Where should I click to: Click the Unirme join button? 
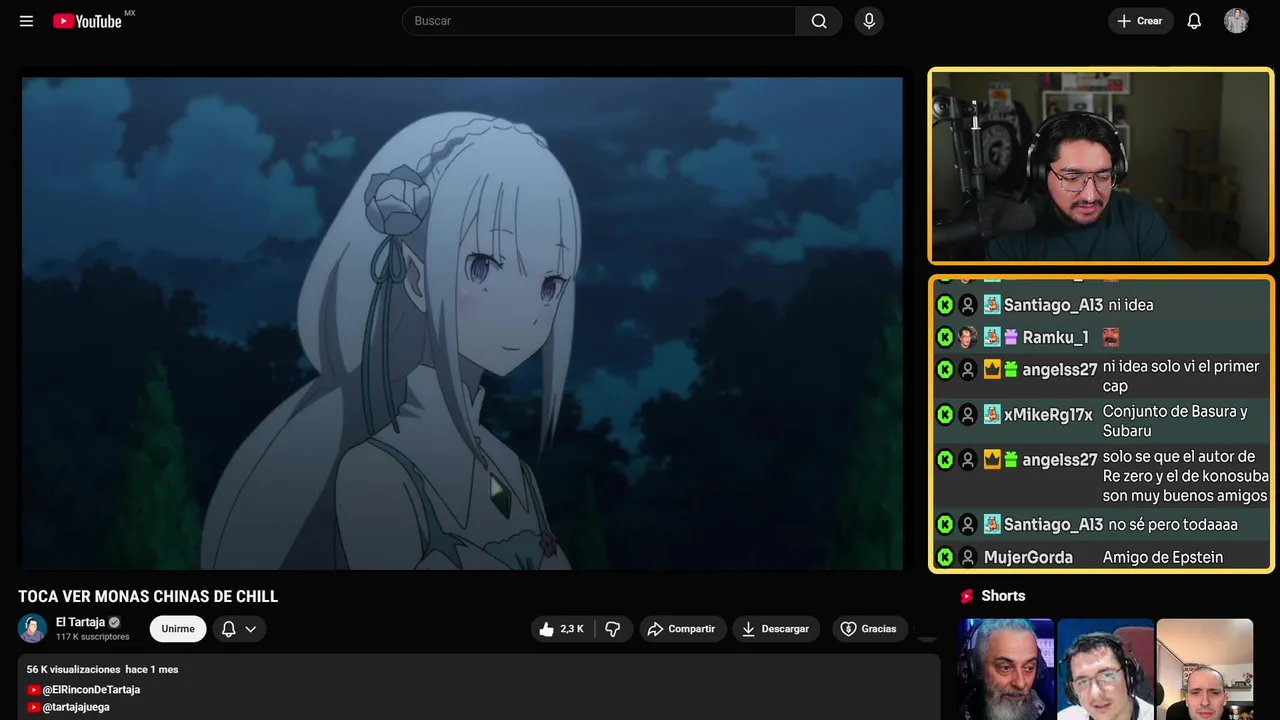pos(178,629)
